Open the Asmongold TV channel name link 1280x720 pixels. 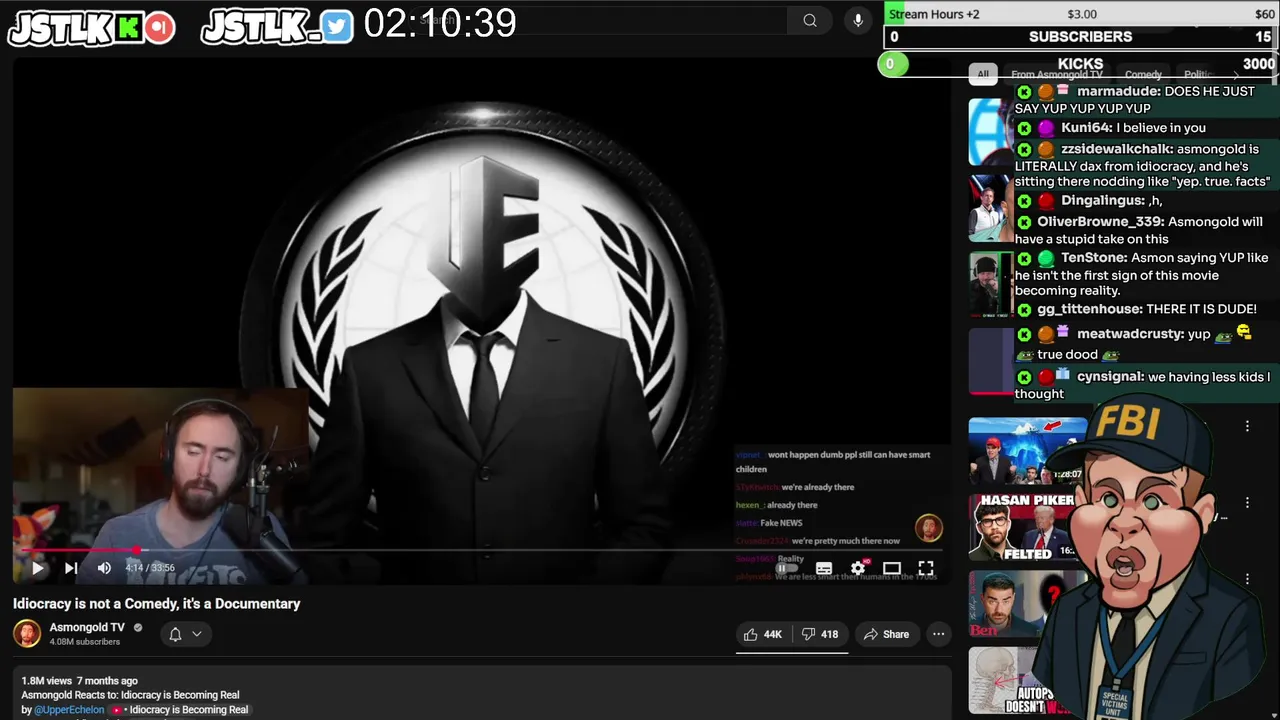coord(87,627)
